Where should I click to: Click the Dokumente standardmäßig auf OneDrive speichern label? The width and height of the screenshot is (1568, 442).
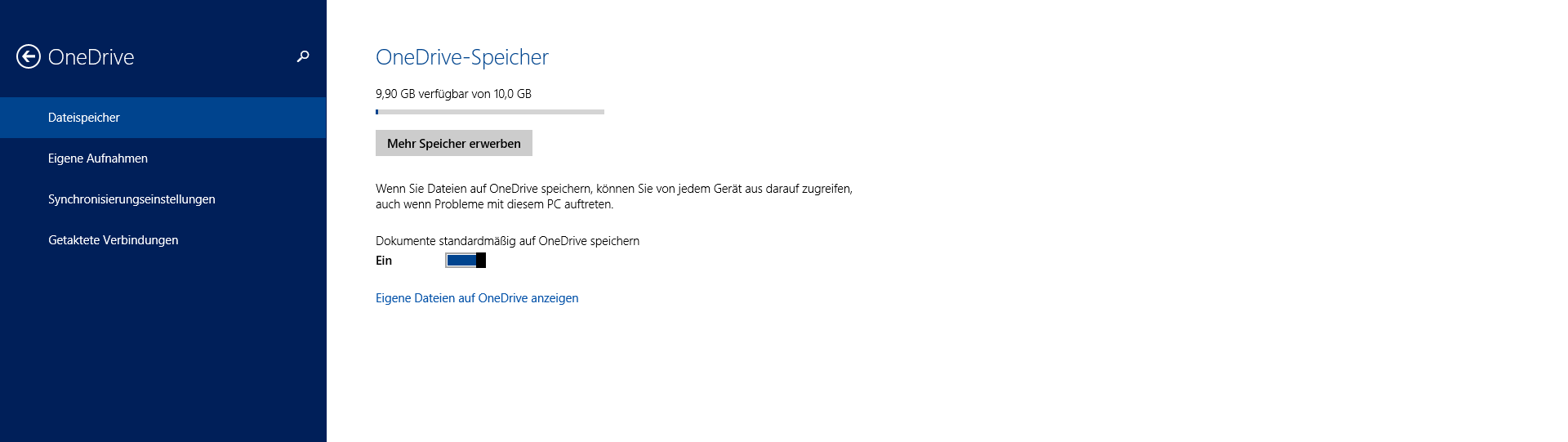(x=507, y=241)
